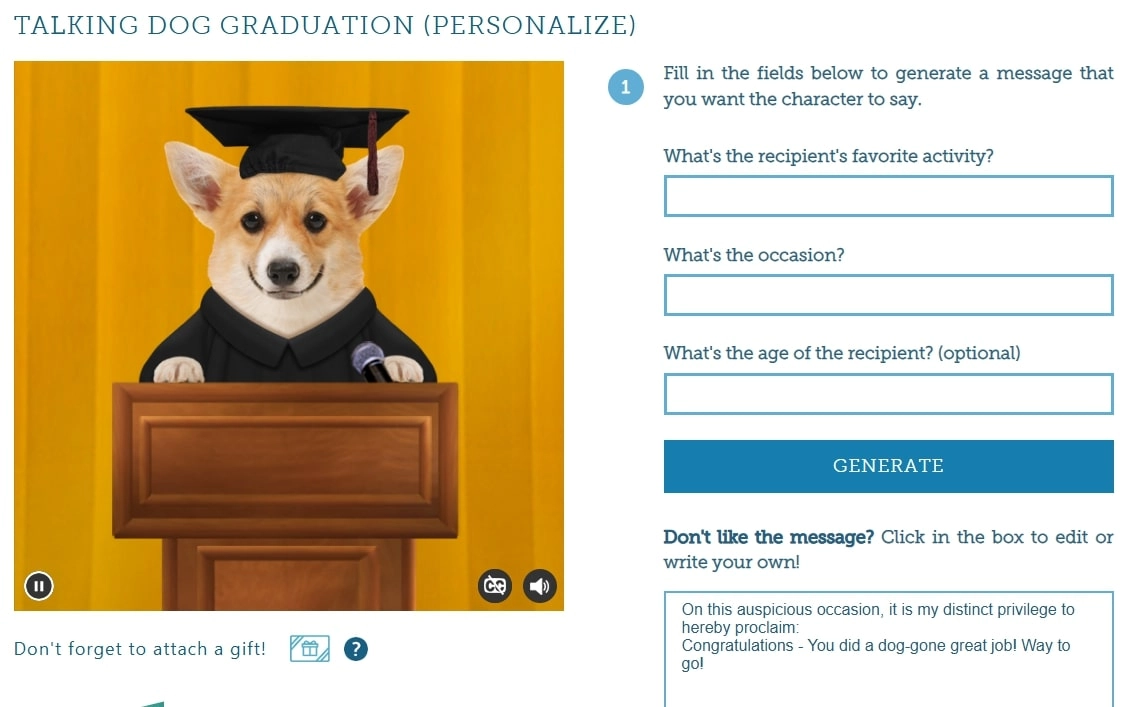Focus the favorite activity input field
The width and height of the screenshot is (1142, 707).
point(888,196)
